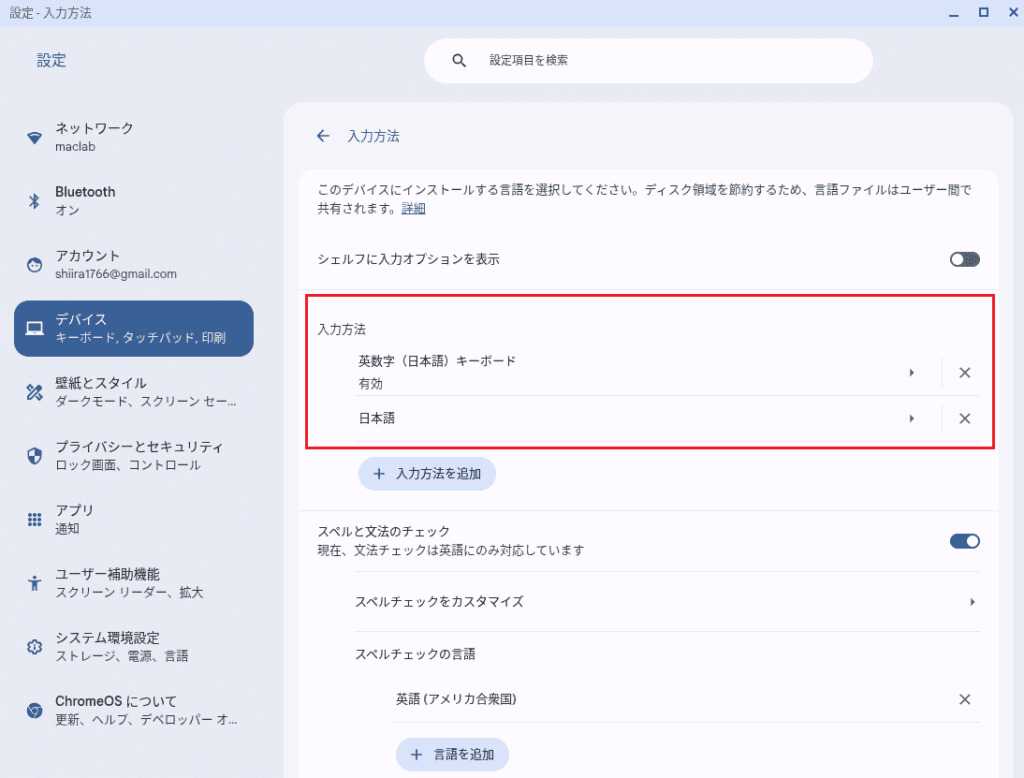Open アカウント settings section
Screen dimensions: 1024x778
pyautogui.click(x=134, y=265)
